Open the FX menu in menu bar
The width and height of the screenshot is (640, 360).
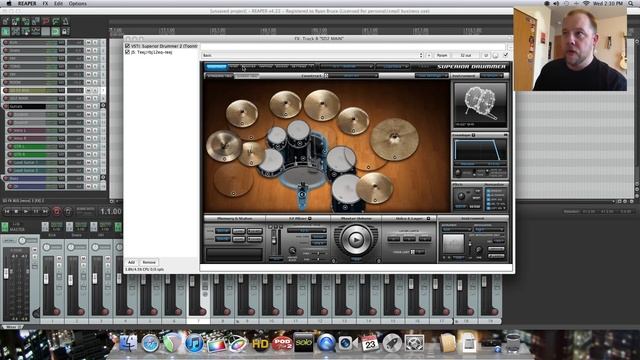coord(45,3)
